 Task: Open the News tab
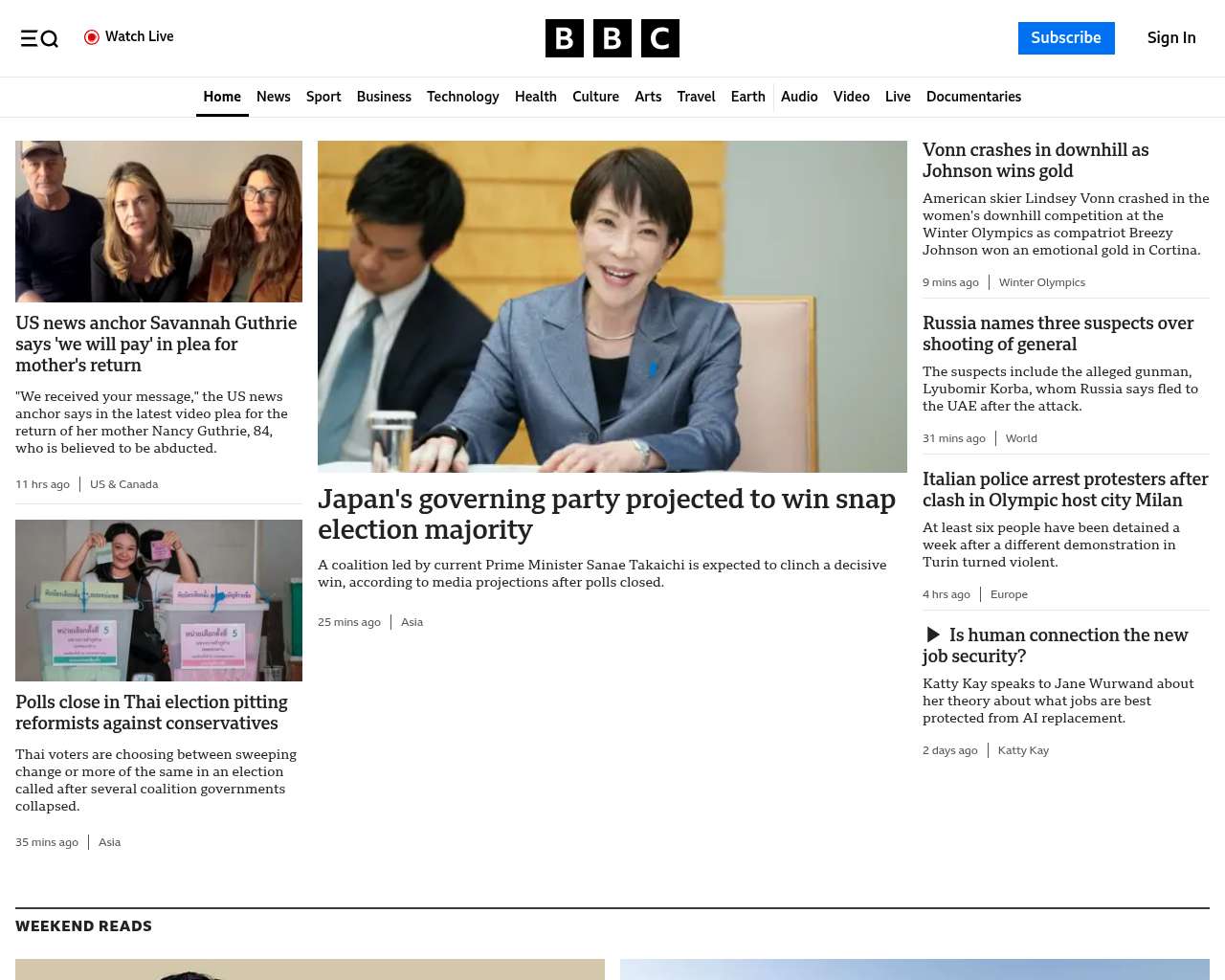pos(273,97)
